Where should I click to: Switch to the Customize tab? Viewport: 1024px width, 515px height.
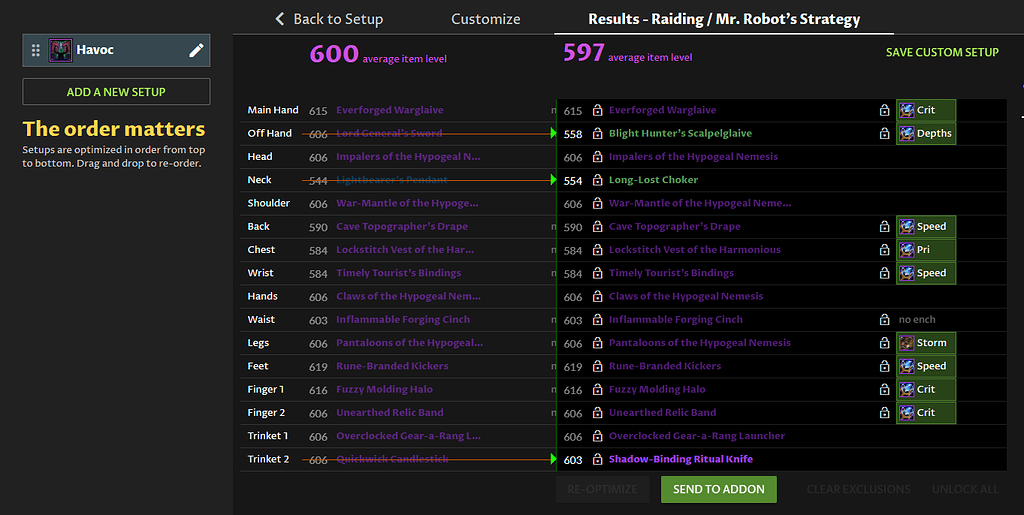(485, 19)
